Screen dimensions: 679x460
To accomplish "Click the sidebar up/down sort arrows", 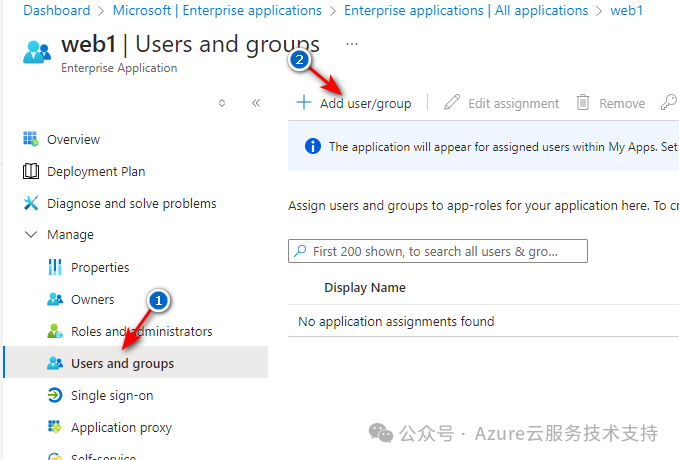I will tap(222, 103).
